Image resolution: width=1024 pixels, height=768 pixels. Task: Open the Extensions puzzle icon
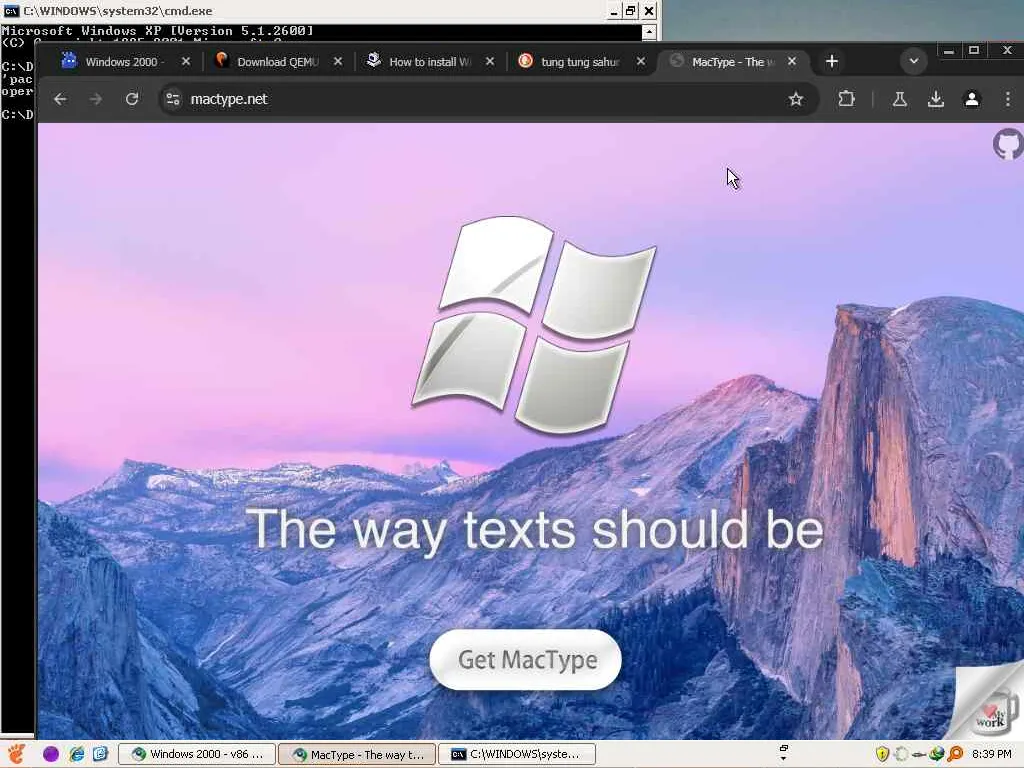pyautogui.click(x=846, y=99)
